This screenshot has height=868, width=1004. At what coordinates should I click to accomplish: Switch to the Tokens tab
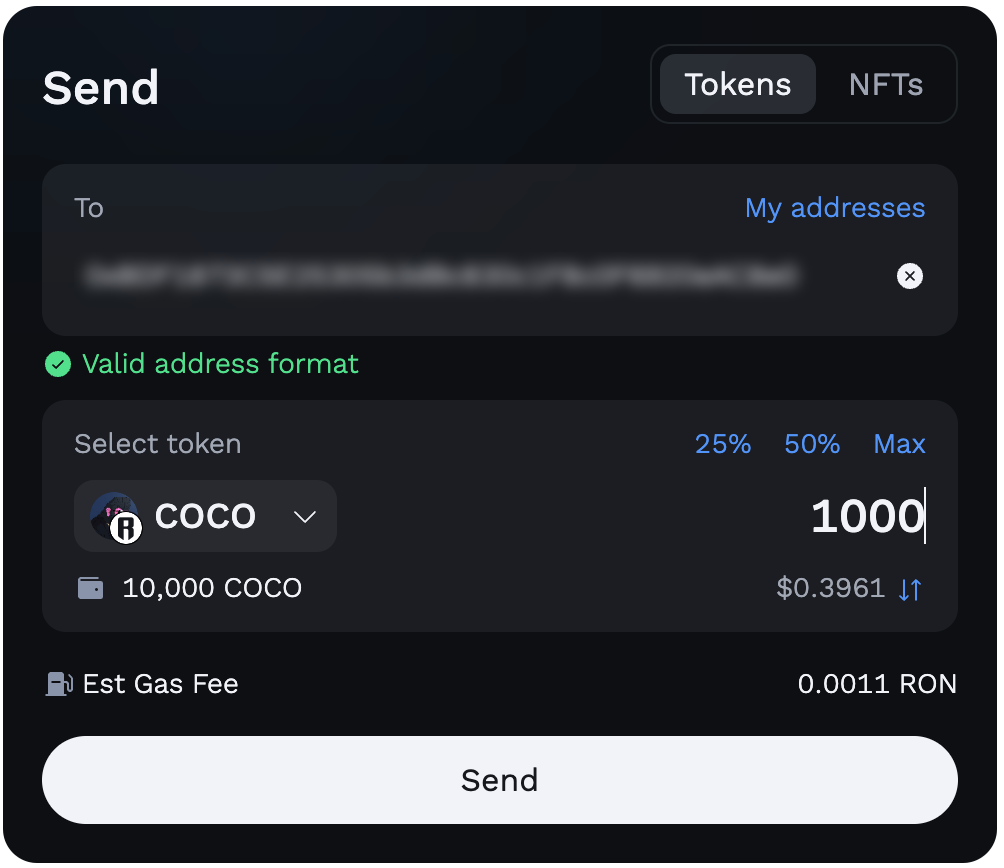[x=738, y=84]
